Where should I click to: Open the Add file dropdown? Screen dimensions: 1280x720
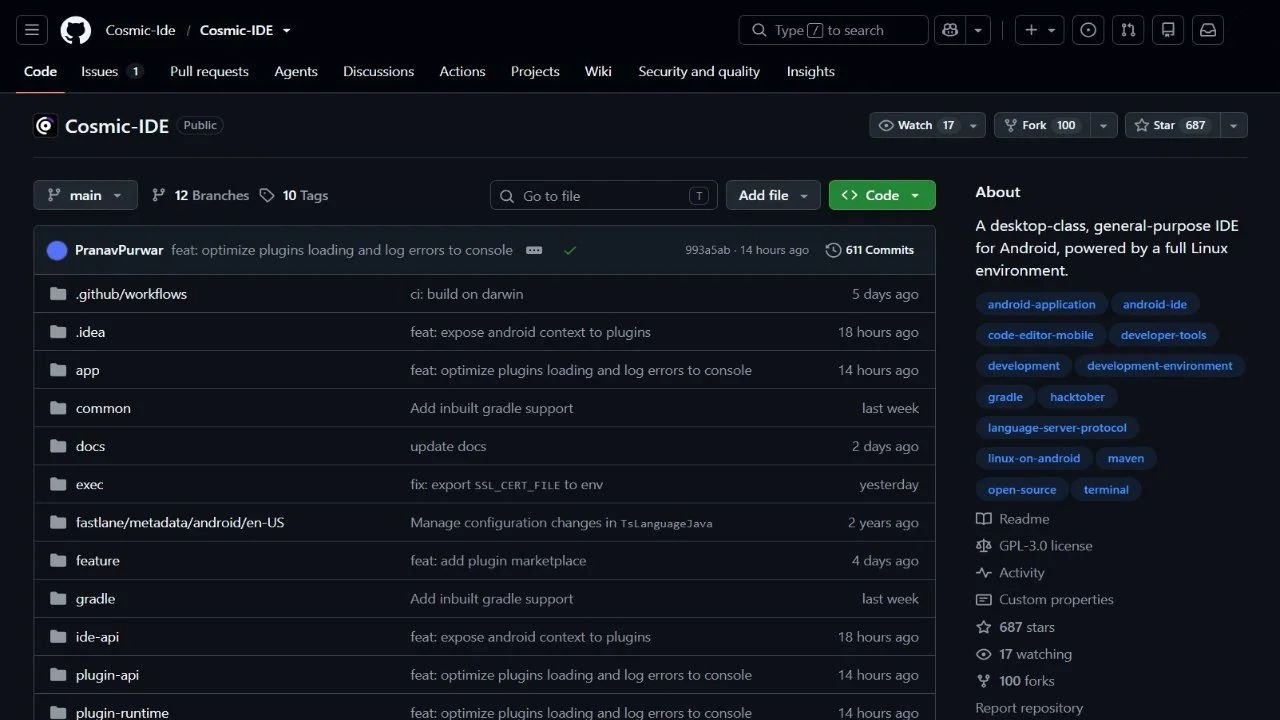pos(774,195)
